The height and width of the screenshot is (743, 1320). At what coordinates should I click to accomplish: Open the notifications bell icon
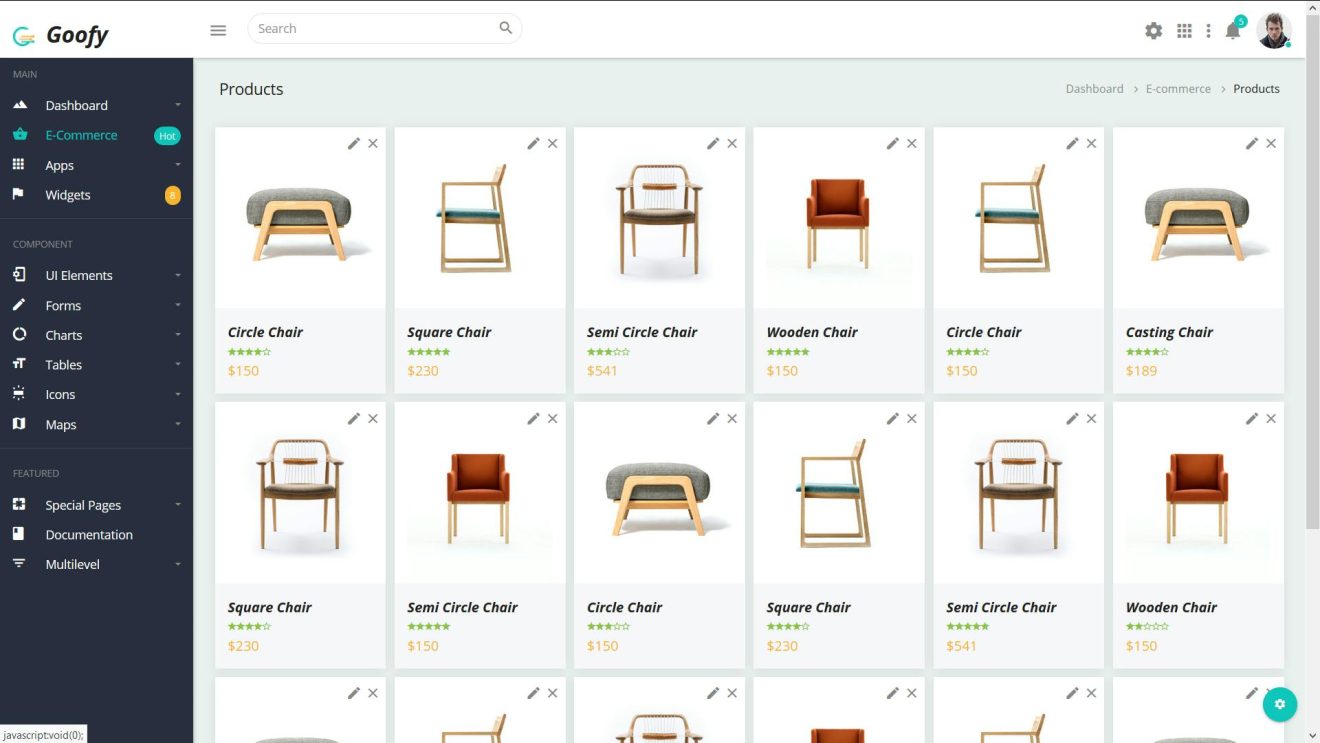pyautogui.click(x=1232, y=31)
